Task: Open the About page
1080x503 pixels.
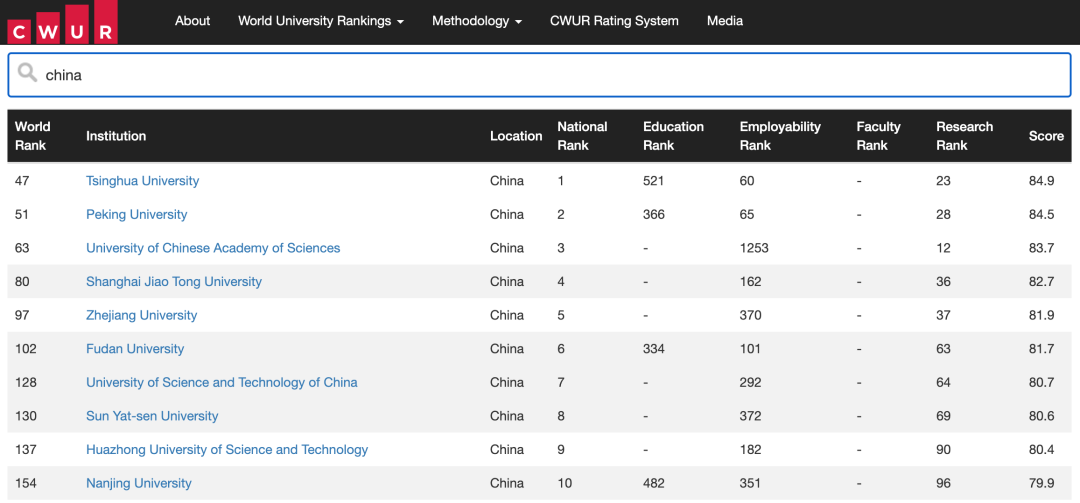Action: pyautogui.click(x=192, y=21)
